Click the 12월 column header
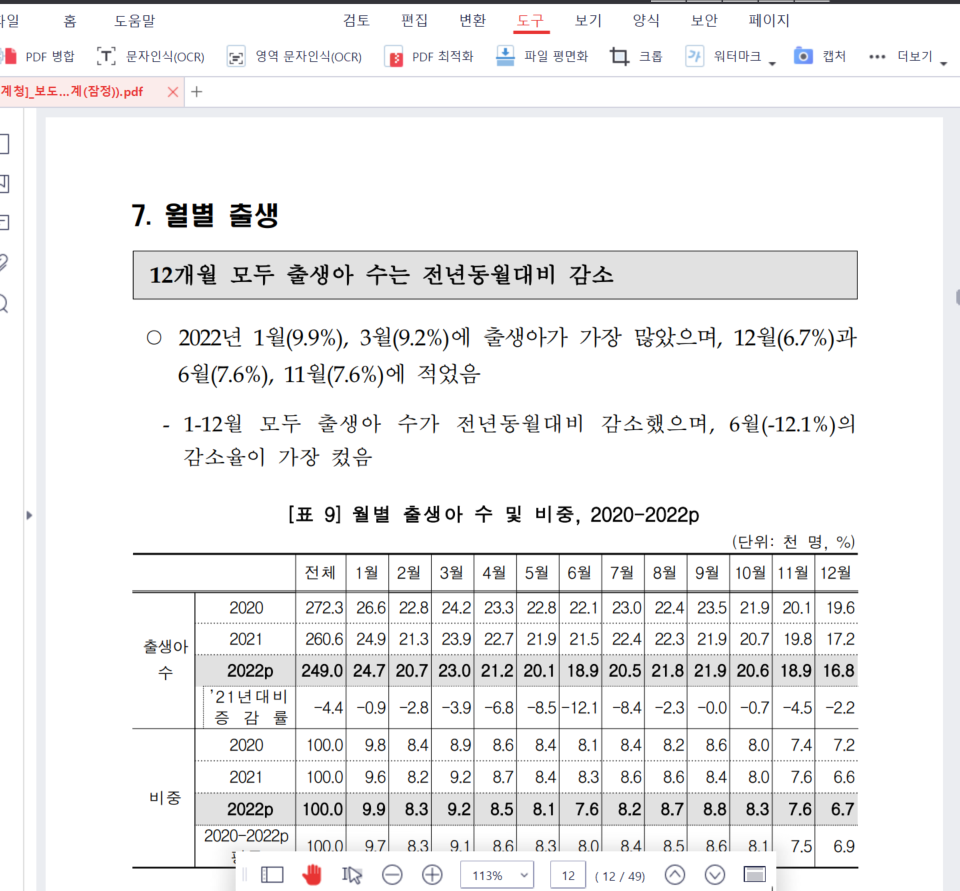The height and width of the screenshot is (891, 960). coord(836,573)
